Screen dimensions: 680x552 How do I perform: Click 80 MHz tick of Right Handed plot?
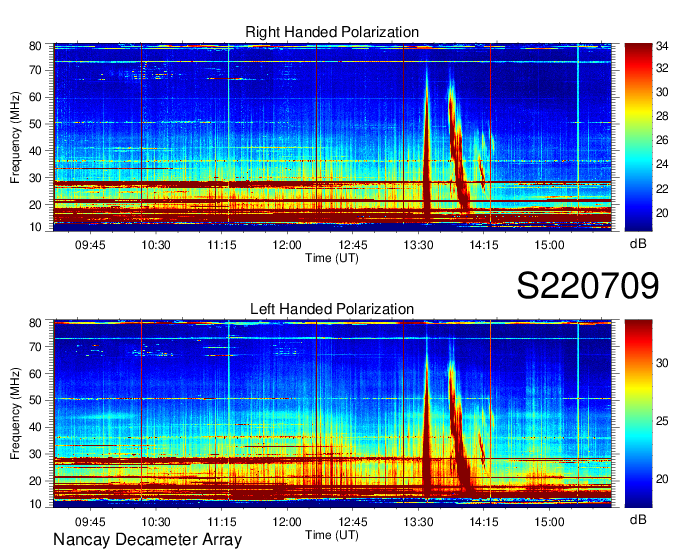(35, 46)
